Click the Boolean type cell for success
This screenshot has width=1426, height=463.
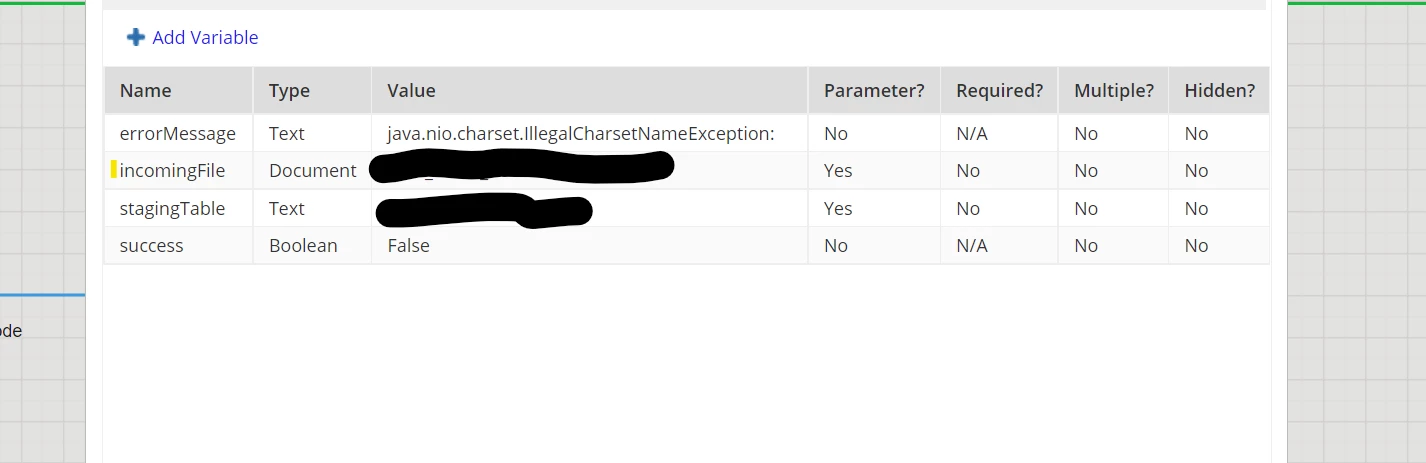click(x=303, y=246)
